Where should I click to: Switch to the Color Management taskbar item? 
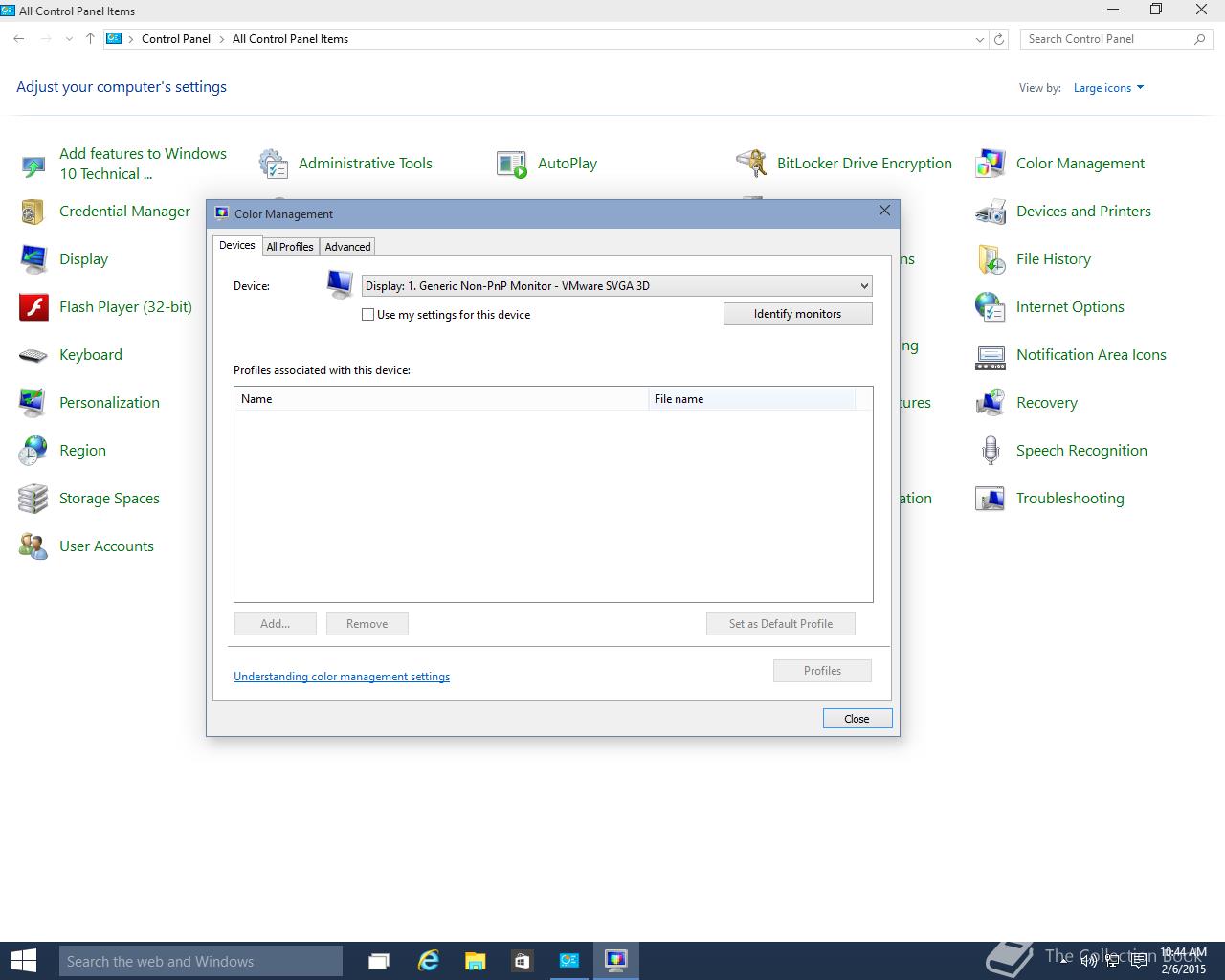coord(616,960)
